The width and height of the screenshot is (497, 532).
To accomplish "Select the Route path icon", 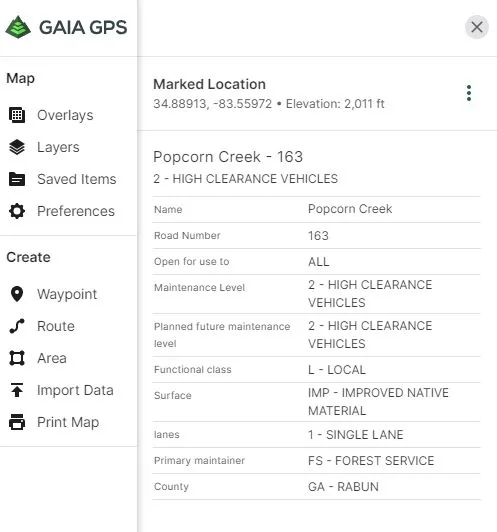I will coord(17,326).
